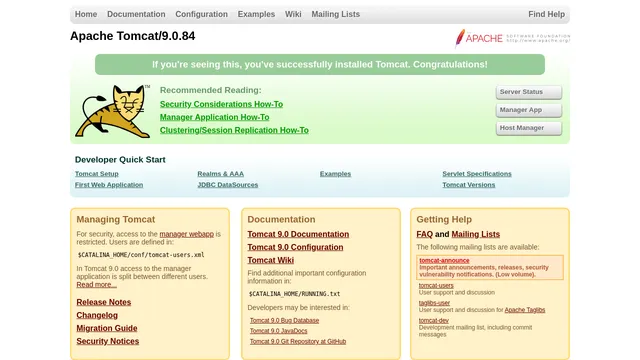Open the Release Notes link
Screen dimensions: 640x360
(104, 302)
